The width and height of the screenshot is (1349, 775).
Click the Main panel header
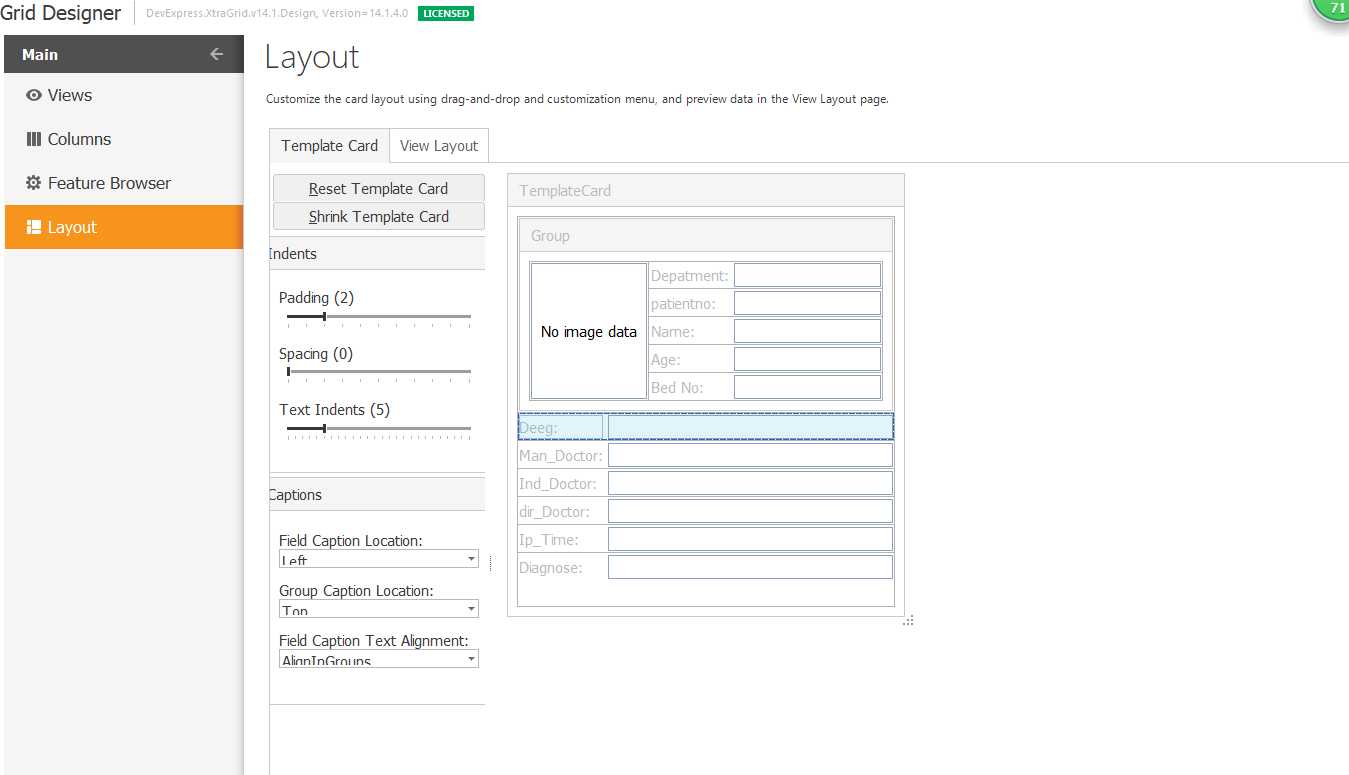124,54
